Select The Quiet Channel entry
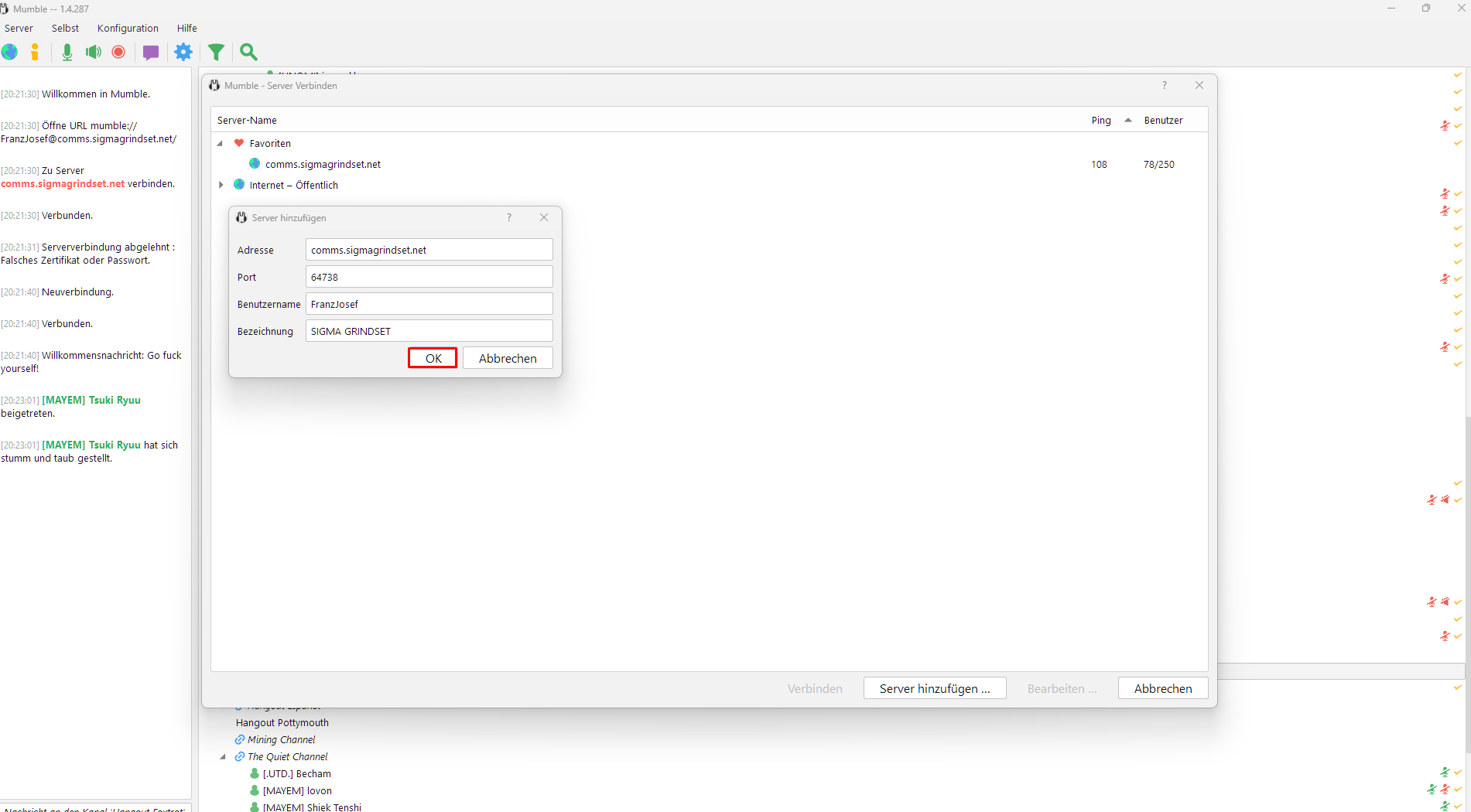 pos(287,757)
